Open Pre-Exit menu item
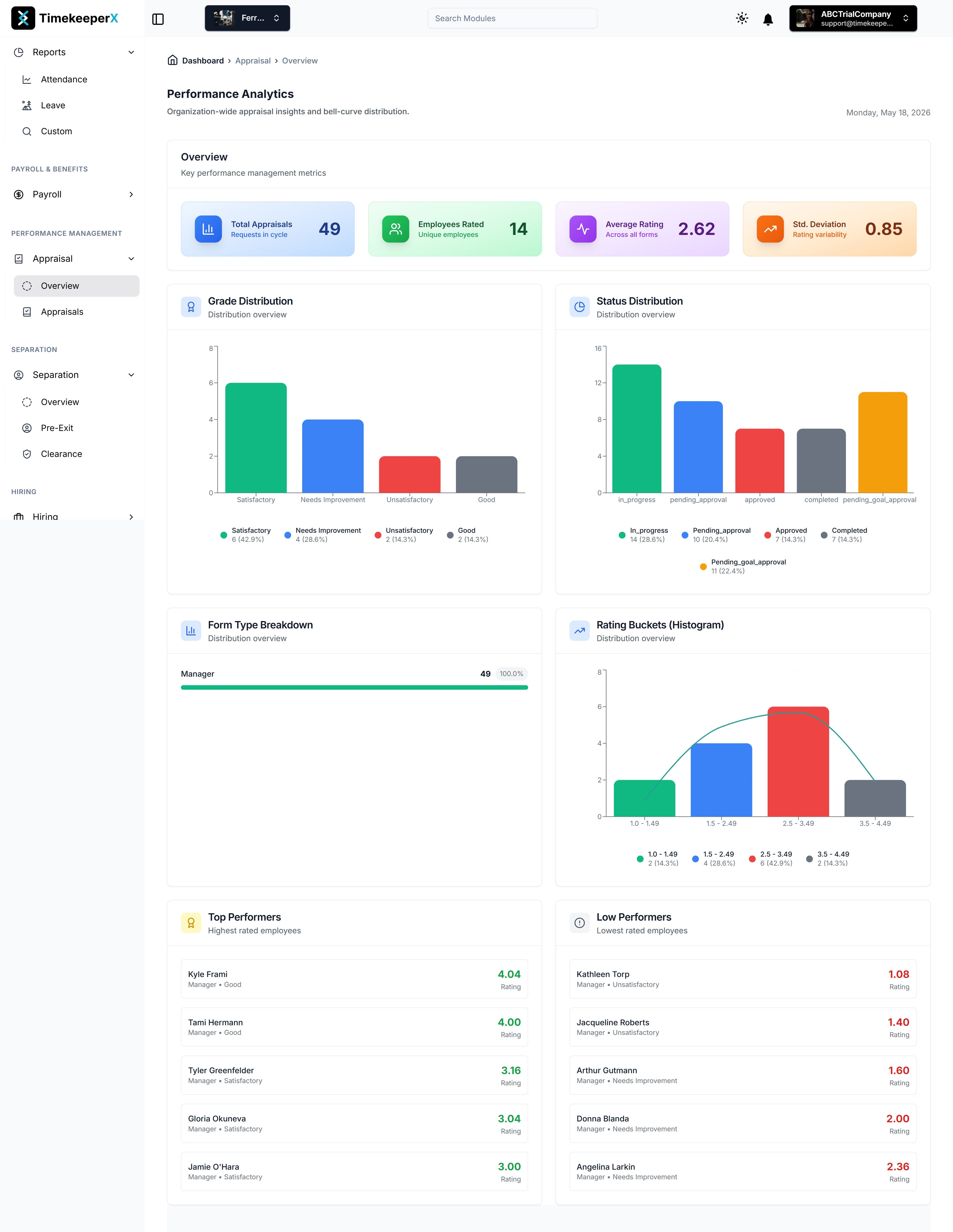 (76, 428)
